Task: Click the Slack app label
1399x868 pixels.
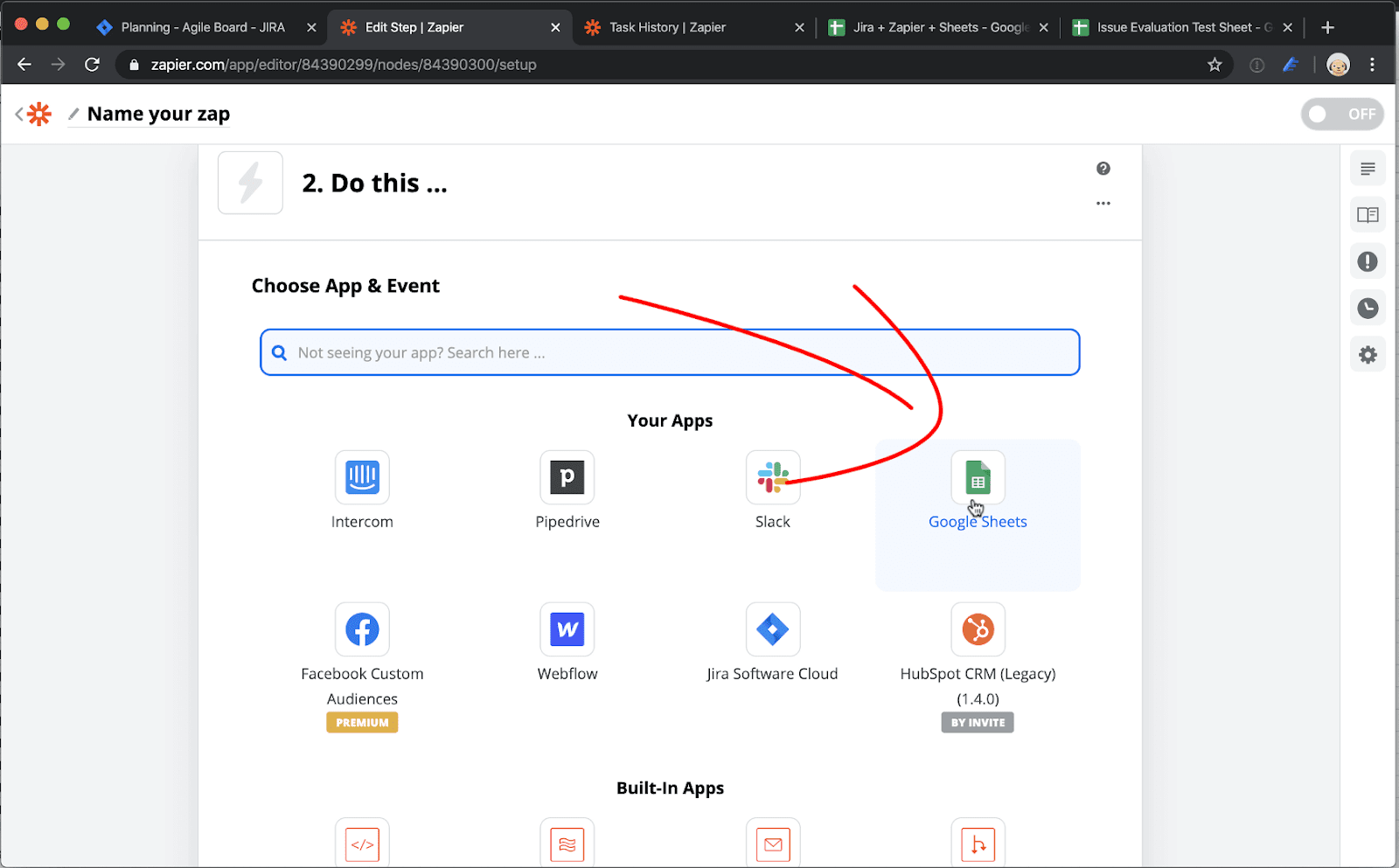Action: [773, 522]
